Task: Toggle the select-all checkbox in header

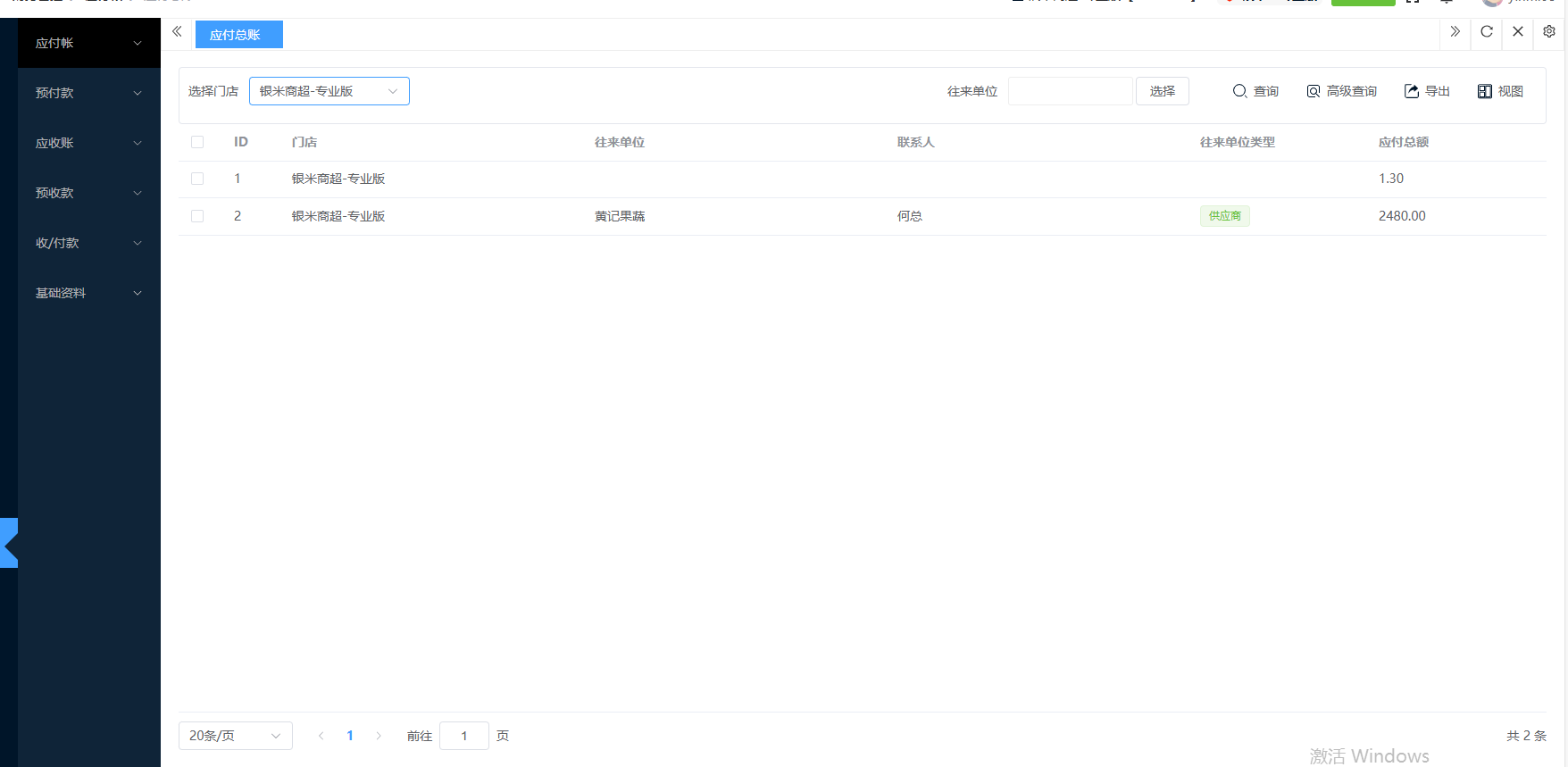Action: click(197, 142)
